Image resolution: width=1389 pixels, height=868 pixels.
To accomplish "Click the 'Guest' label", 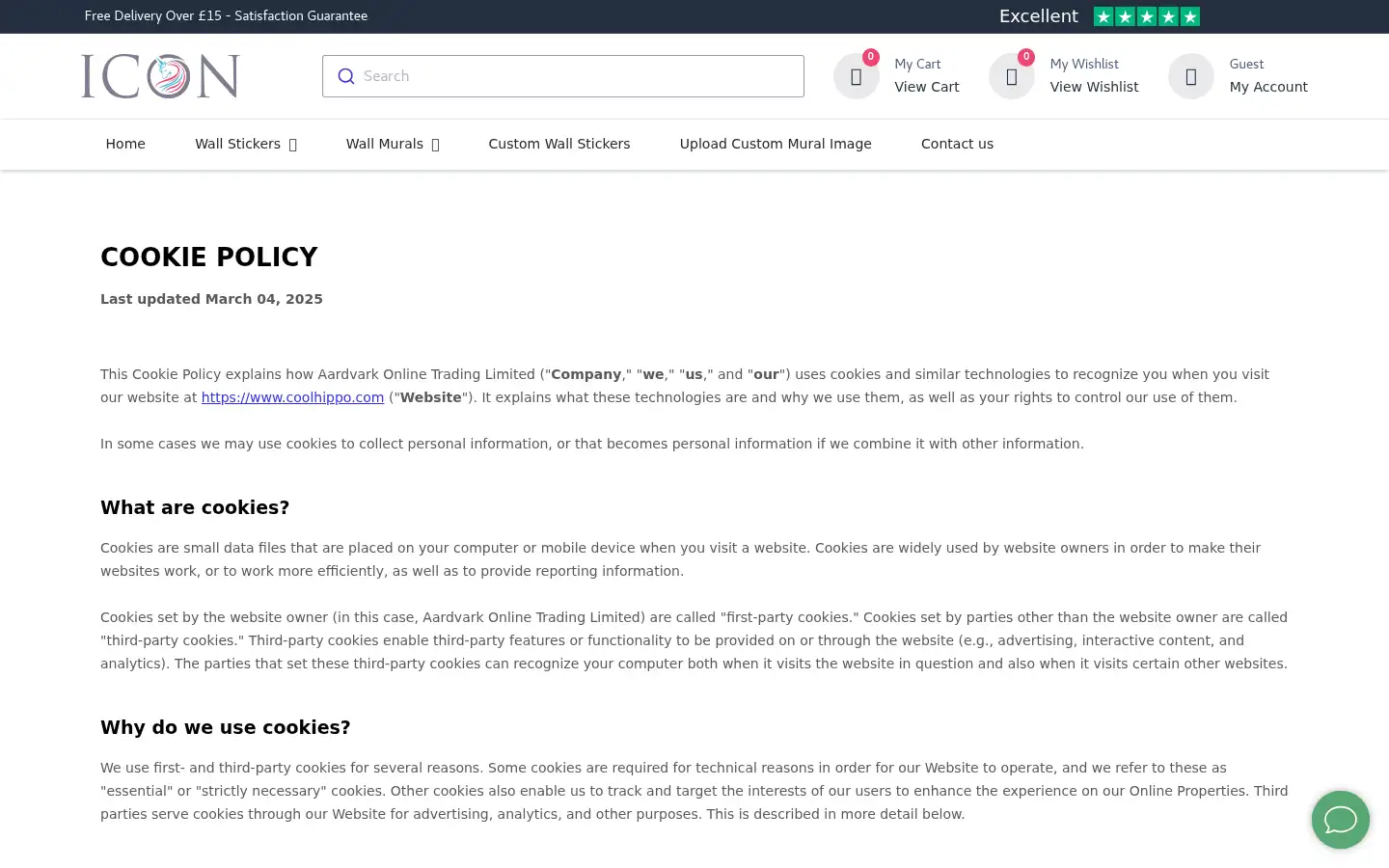I will (1246, 64).
